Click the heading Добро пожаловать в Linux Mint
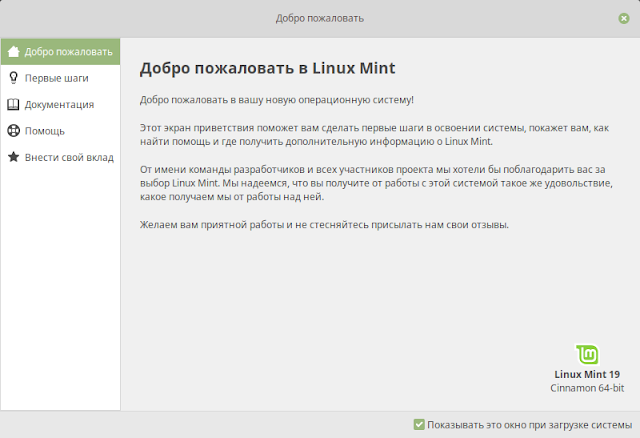Image resolution: width=640 pixels, height=438 pixels. (x=267, y=68)
